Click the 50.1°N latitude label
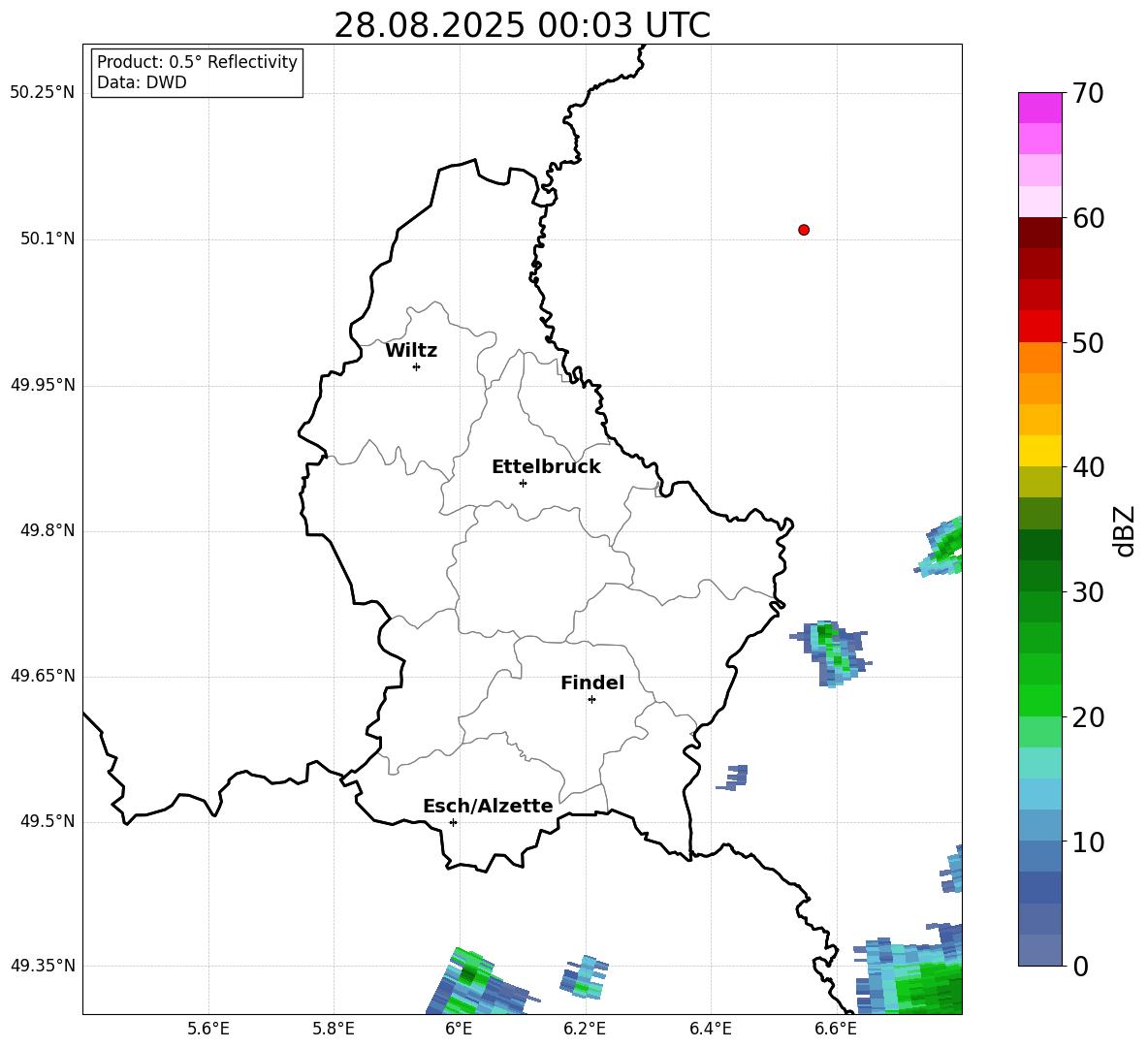This screenshot has height=1048, width=1148. 48,238
